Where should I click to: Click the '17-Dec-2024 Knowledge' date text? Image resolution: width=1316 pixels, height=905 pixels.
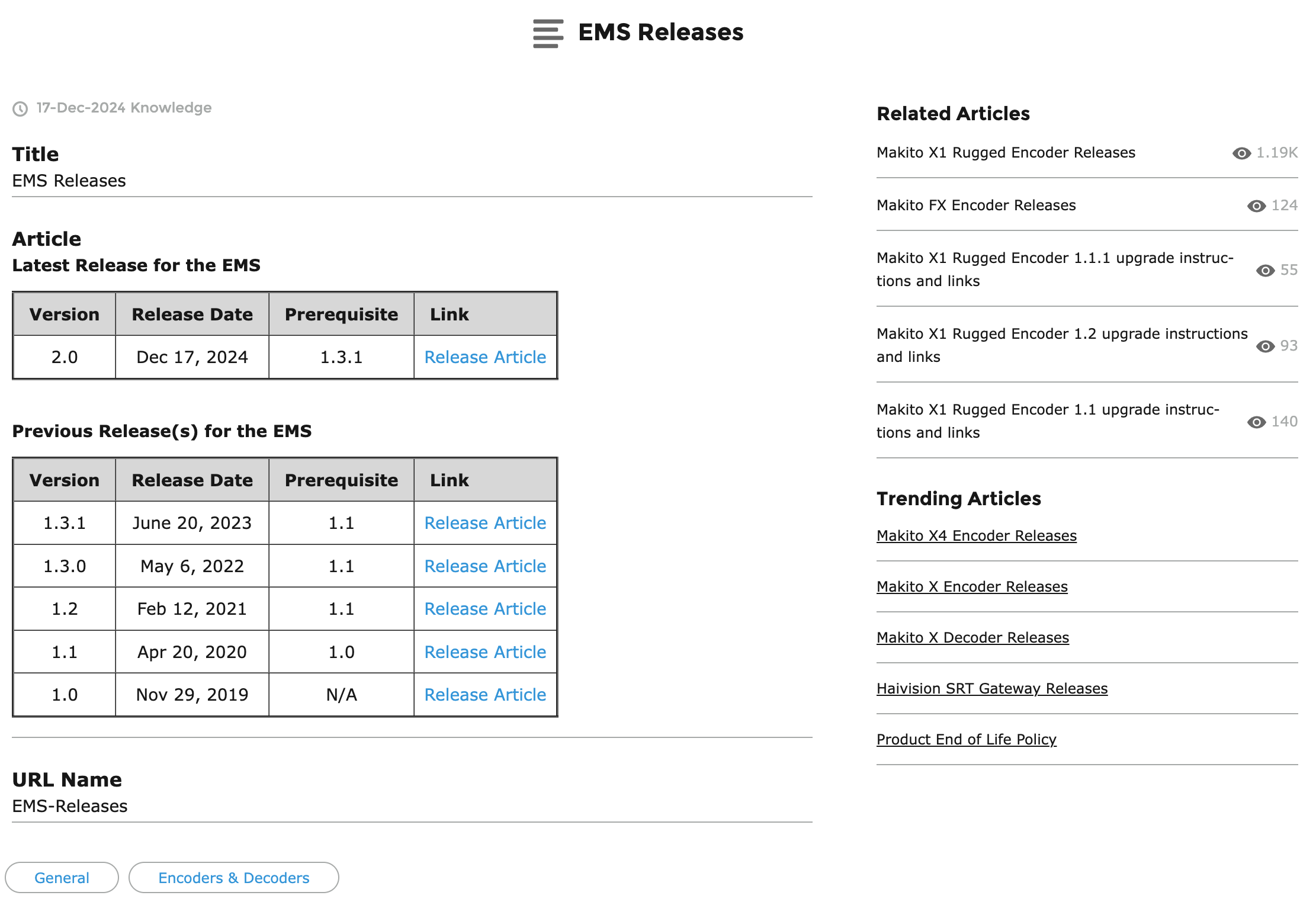pos(124,108)
